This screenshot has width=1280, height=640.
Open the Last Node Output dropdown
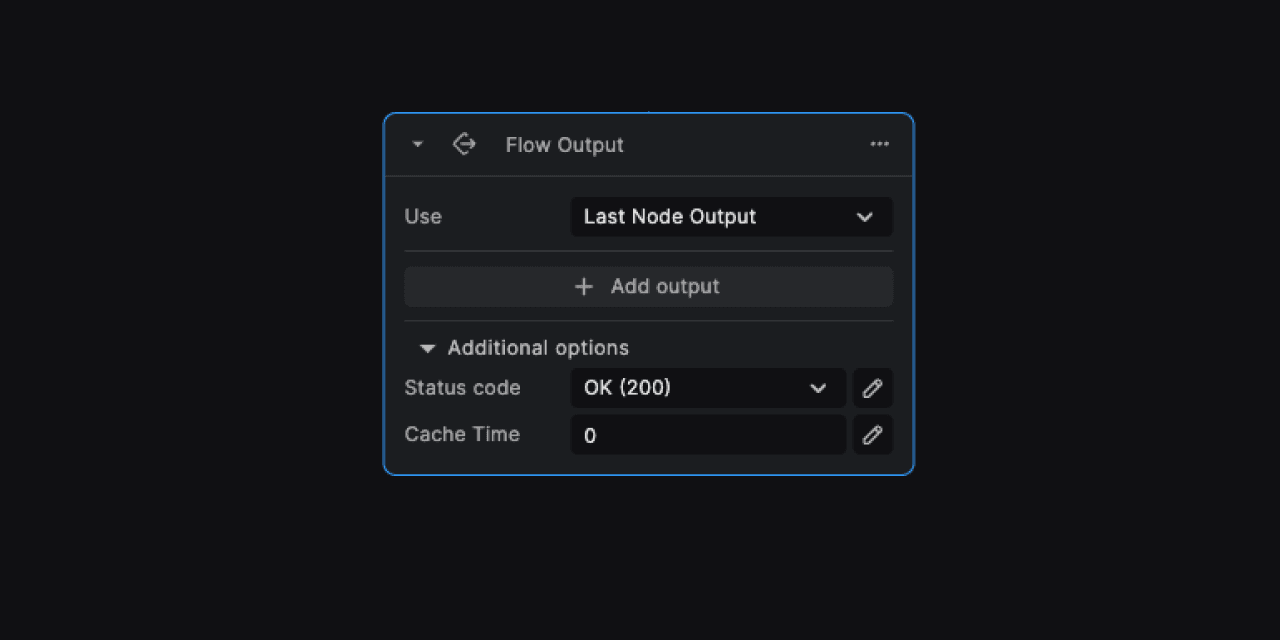[x=731, y=217]
